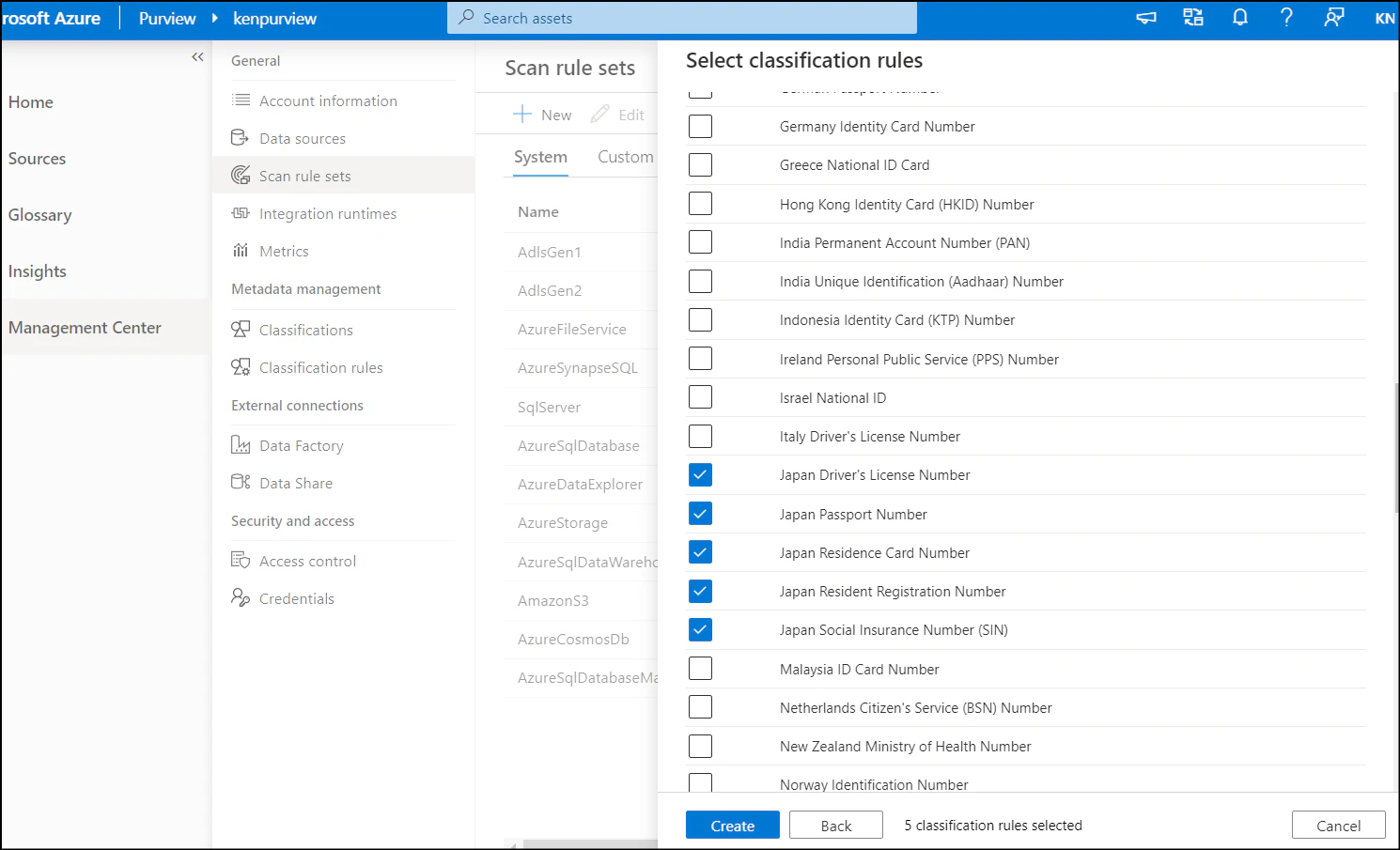This screenshot has height=850, width=1400.
Task: Click the Classifications icon
Action: (x=241, y=330)
